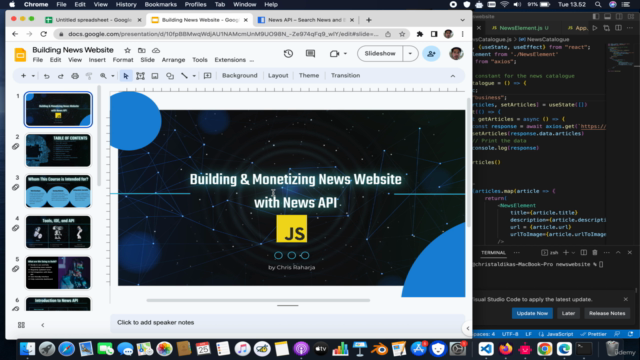The width and height of the screenshot is (640, 360).
Task: Redo action in Slides toolbar
Action: click(60, 76)
